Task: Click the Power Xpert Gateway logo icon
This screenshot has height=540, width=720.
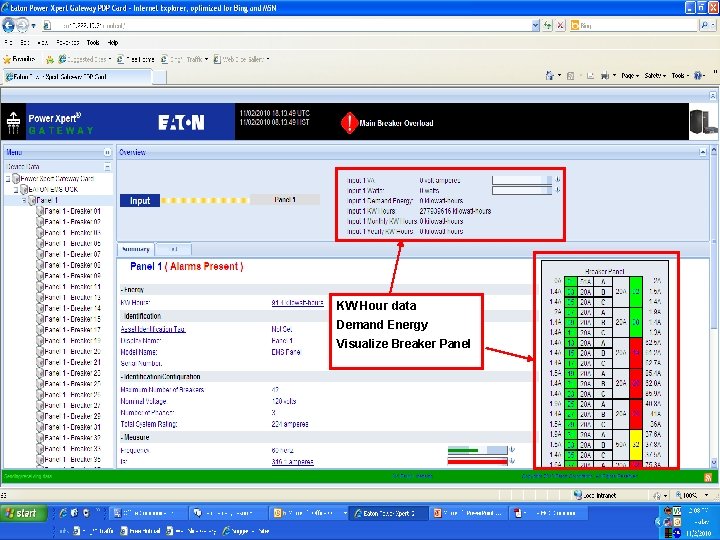Action: pyautogui.click(x=13, y=123)
